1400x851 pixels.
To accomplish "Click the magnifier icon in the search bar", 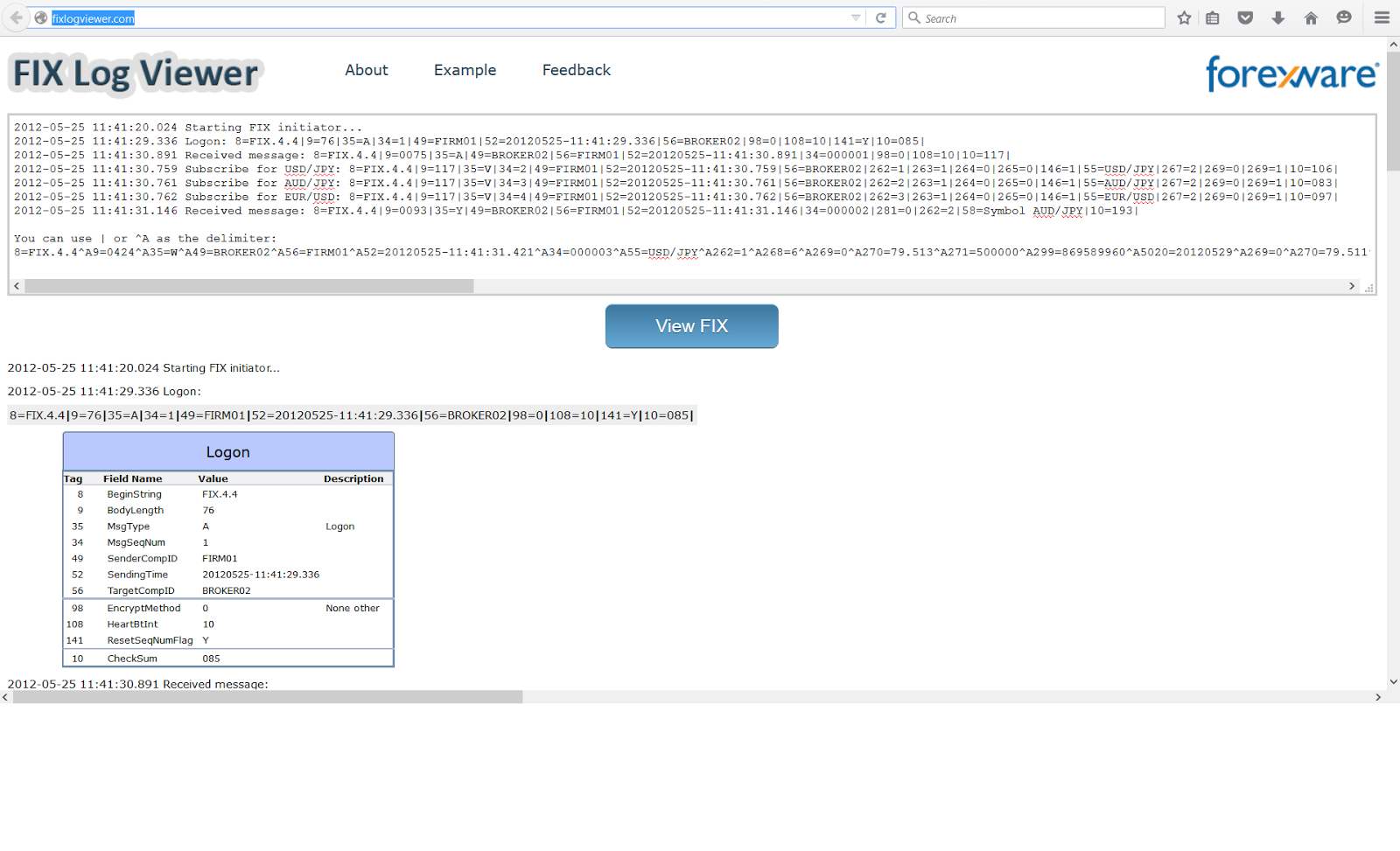I will [x=913, y=17].
